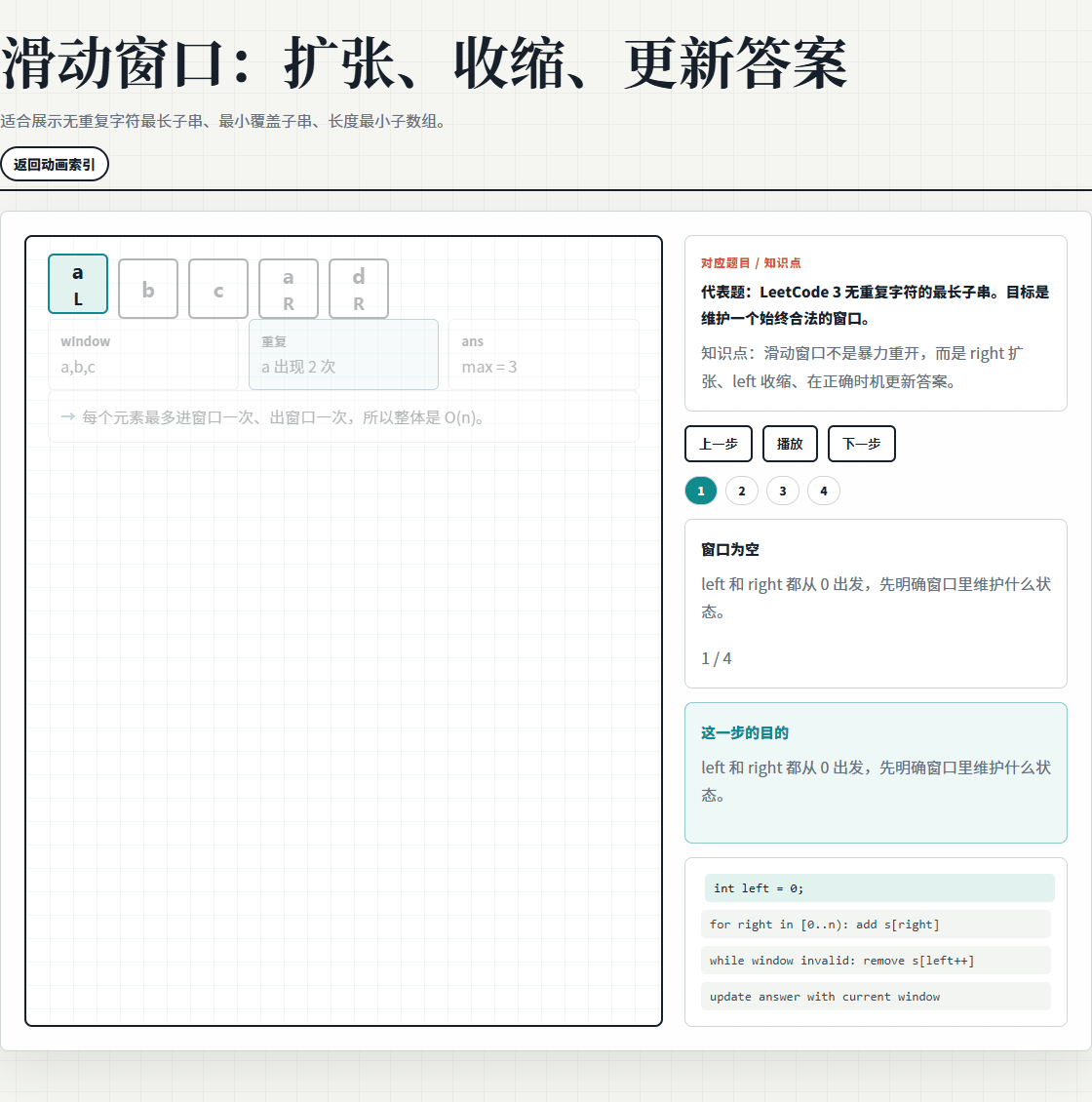The width and height of the screenshot is (1092, 1102).
Task: Click the 对应题目 / 知识点 label
Action: point(751,263)
